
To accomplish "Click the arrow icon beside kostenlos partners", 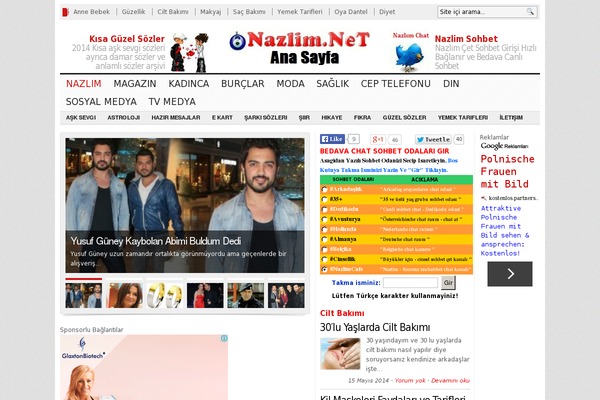I will pyautogui.click(x=484, y=198).
